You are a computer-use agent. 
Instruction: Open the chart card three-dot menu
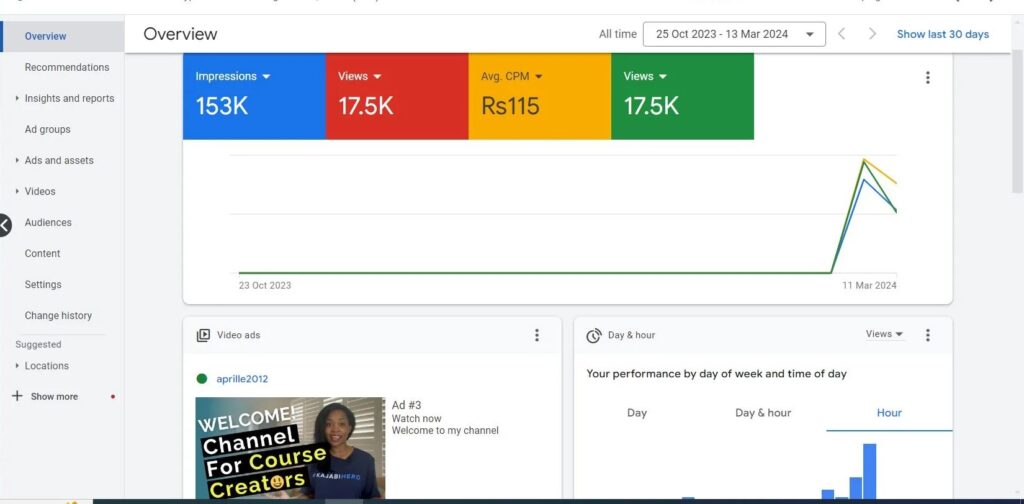click(927, 78)
